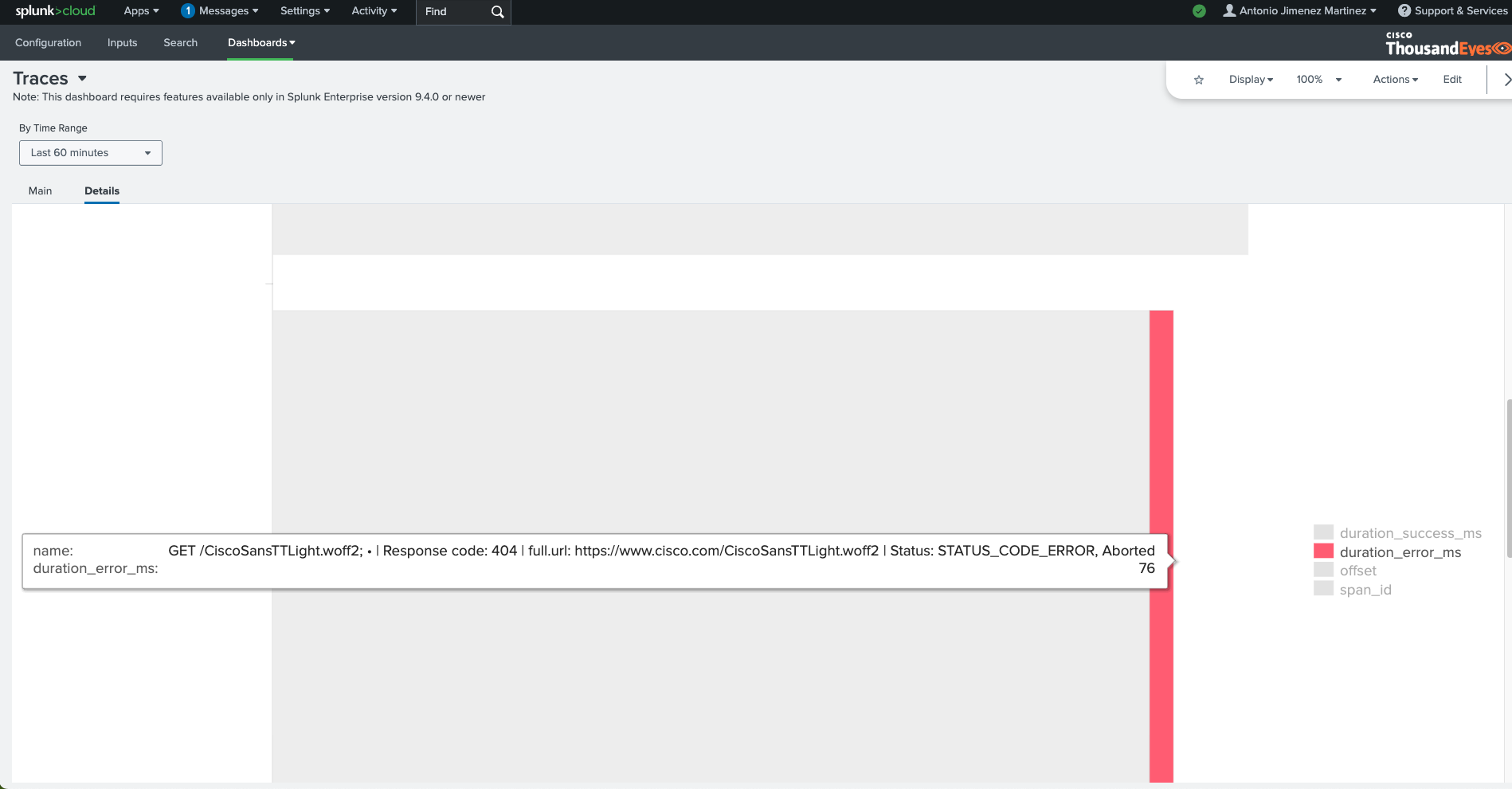Toggle the span_id series in legend
This screenshot has width=1512, height=789.
[1365, 590]
